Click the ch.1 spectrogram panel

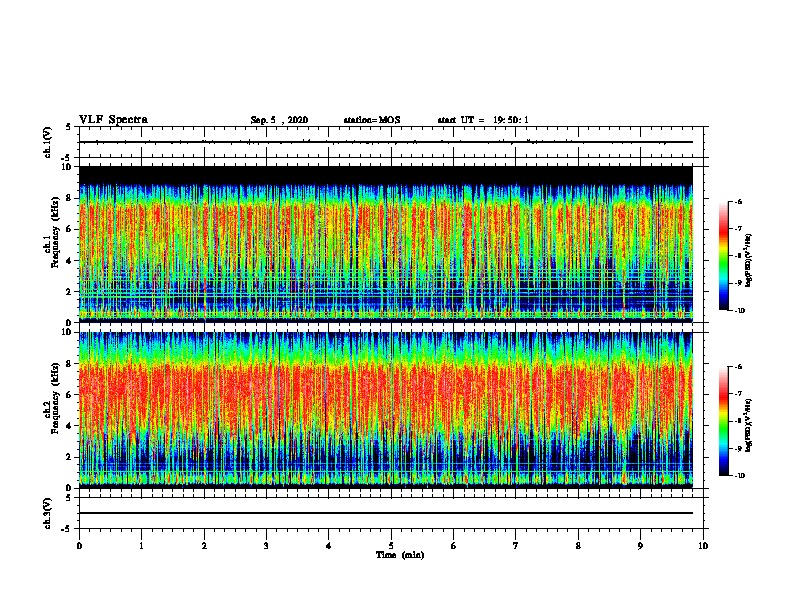coord(386,244)
